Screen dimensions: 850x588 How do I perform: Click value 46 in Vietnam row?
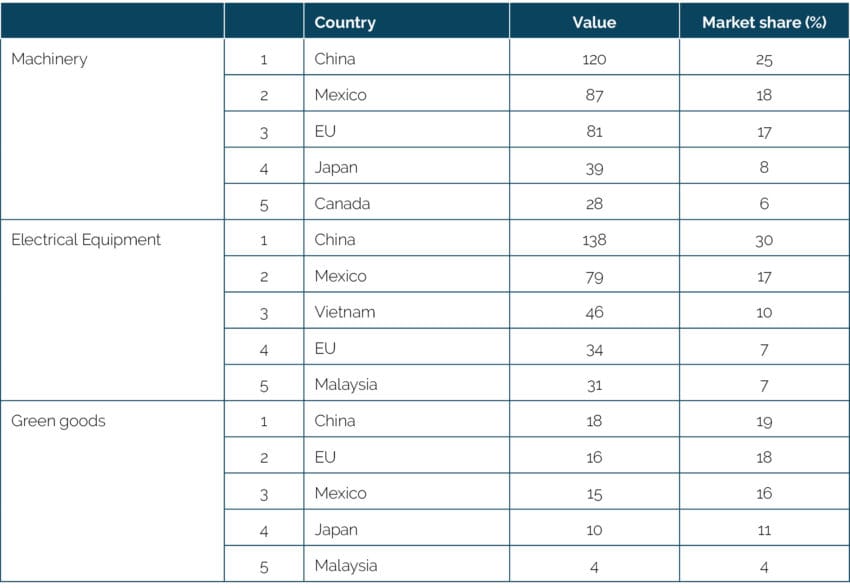click(x=594, y=312)
